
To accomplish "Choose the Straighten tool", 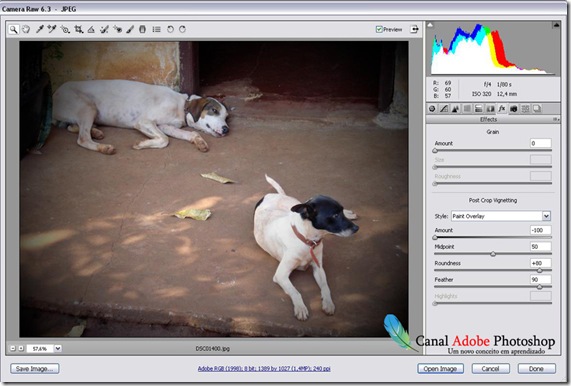I will [x=91, y=29].
